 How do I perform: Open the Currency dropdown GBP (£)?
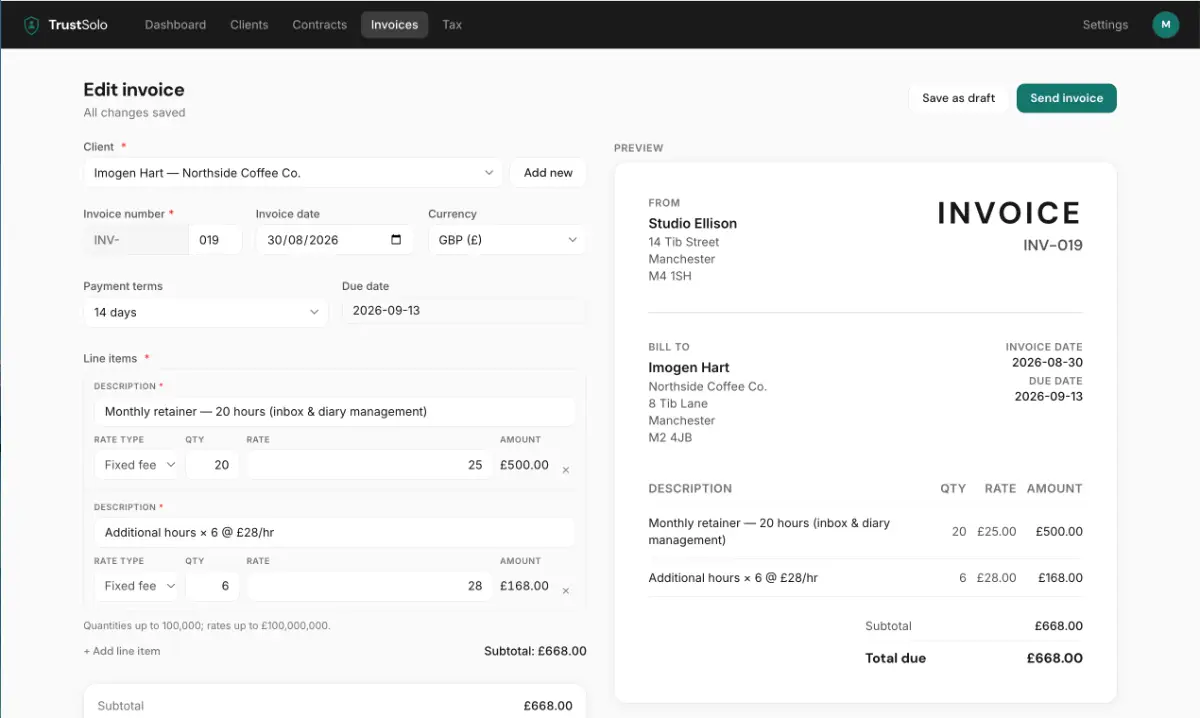(507, 240)
